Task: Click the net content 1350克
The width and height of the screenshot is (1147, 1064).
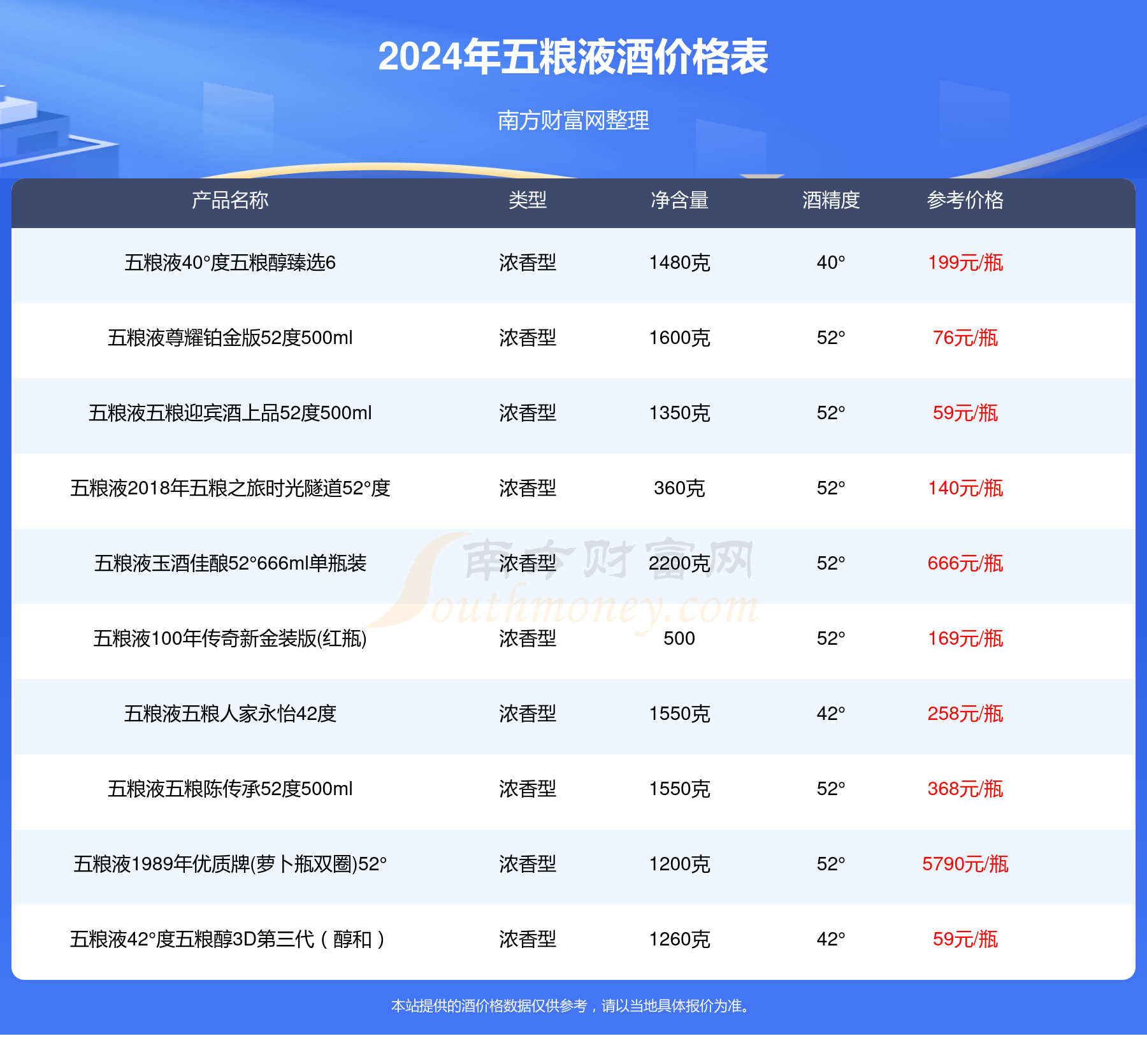Action: point(679,413)
